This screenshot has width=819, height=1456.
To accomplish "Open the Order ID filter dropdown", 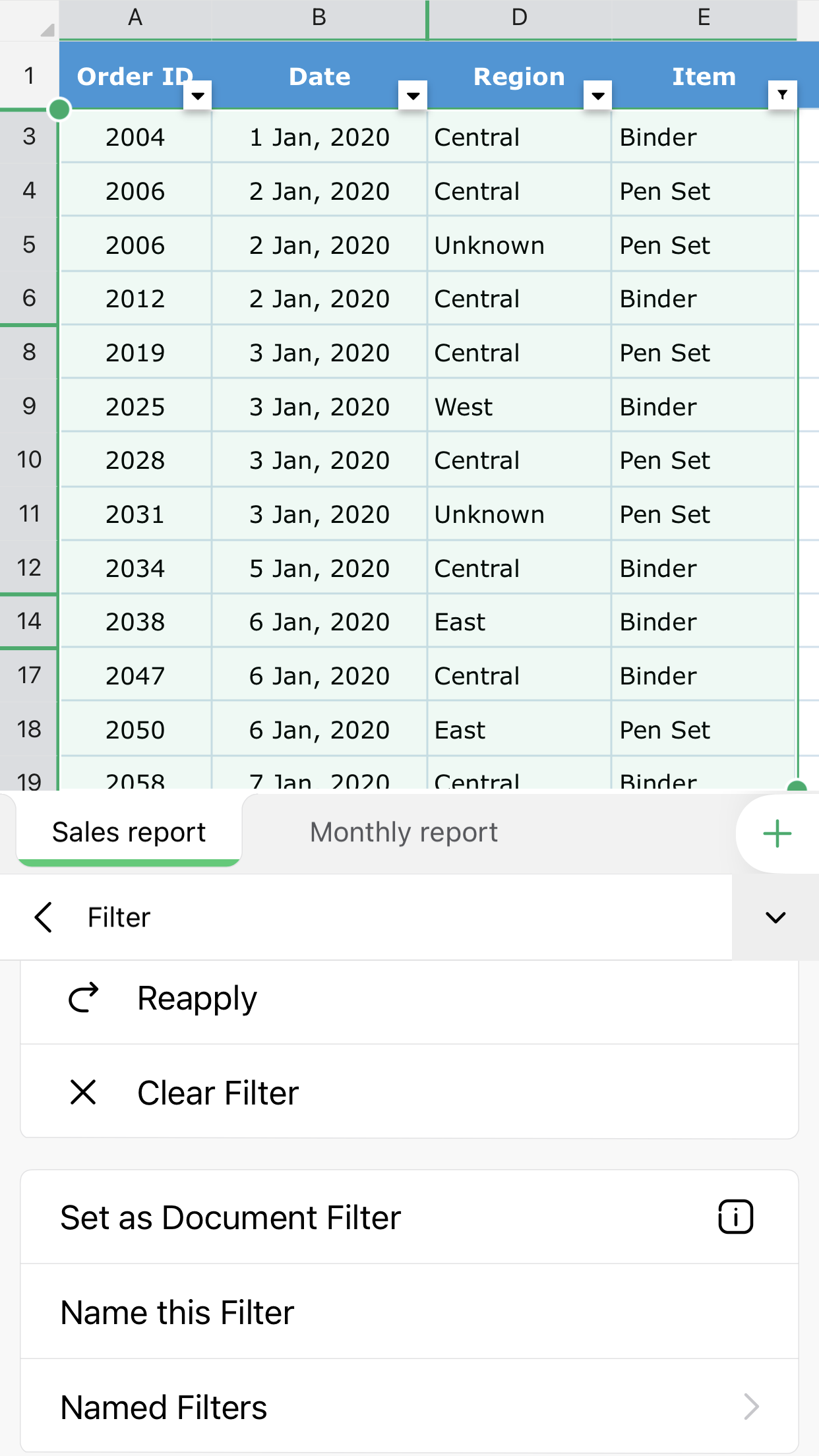I will [198, 96].
